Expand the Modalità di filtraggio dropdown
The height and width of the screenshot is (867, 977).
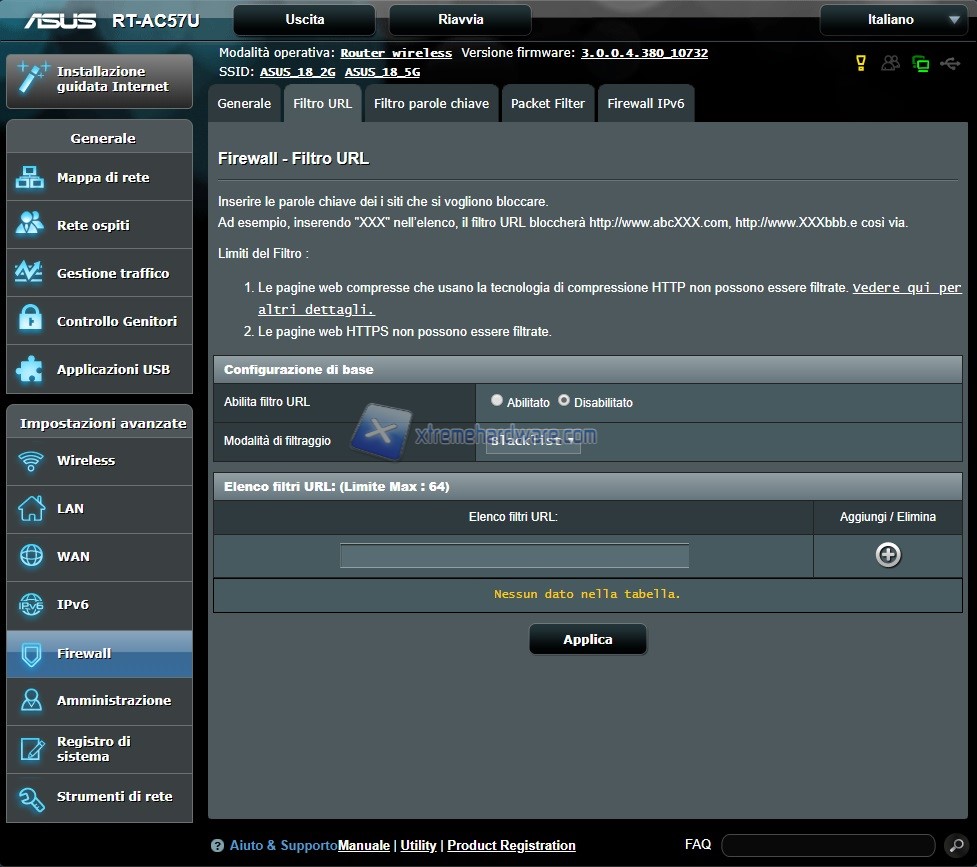pyautogui.click(x=533, y=441)
